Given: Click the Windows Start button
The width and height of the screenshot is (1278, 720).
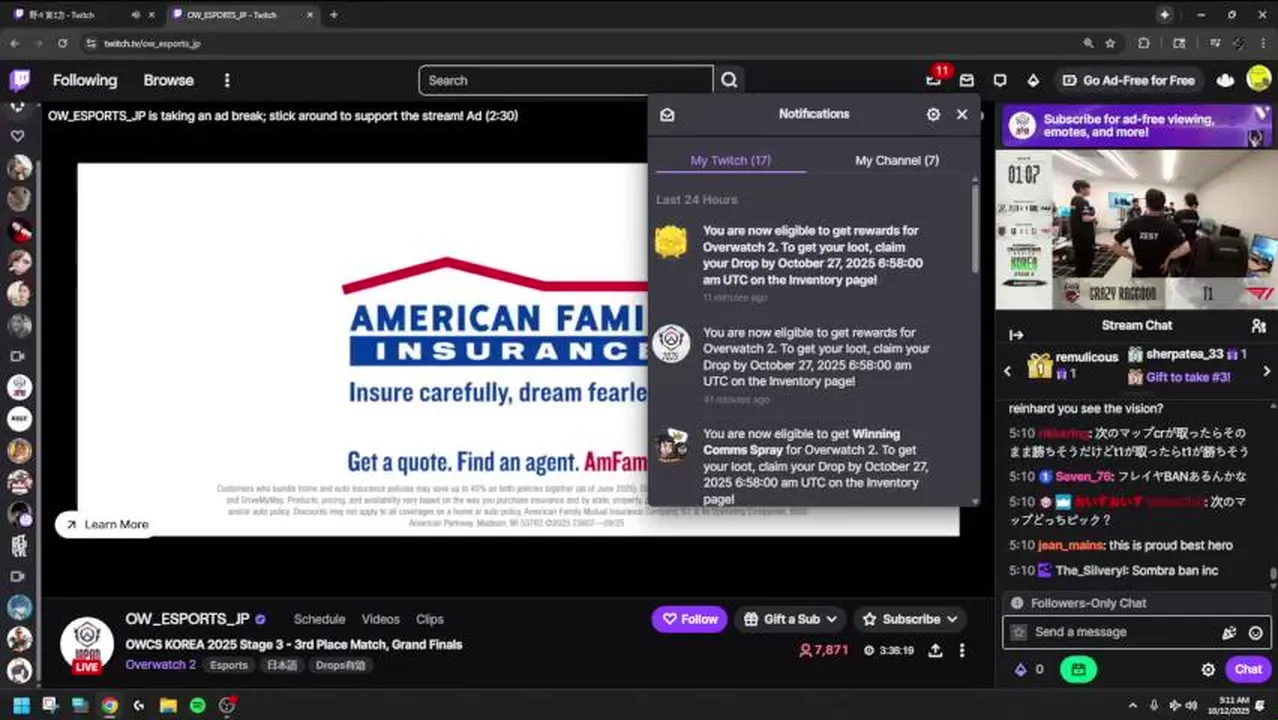Looking at the screenshot, I should pyautogui.click(x=20, y=705).
